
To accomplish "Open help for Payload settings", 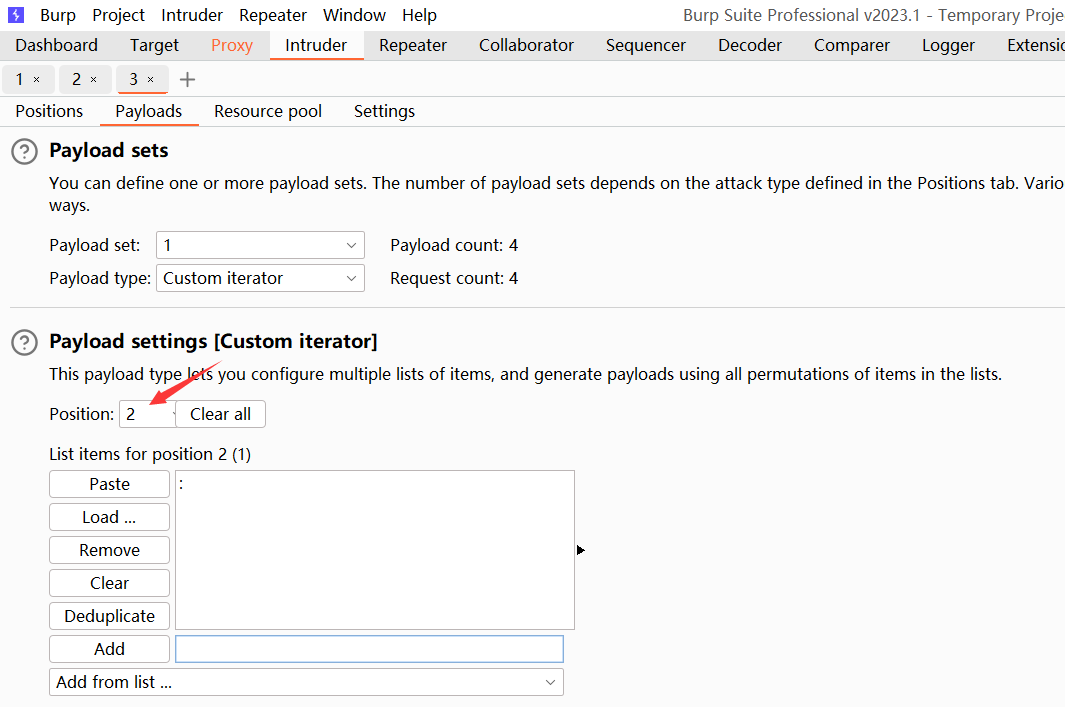I will click(24, 343).
